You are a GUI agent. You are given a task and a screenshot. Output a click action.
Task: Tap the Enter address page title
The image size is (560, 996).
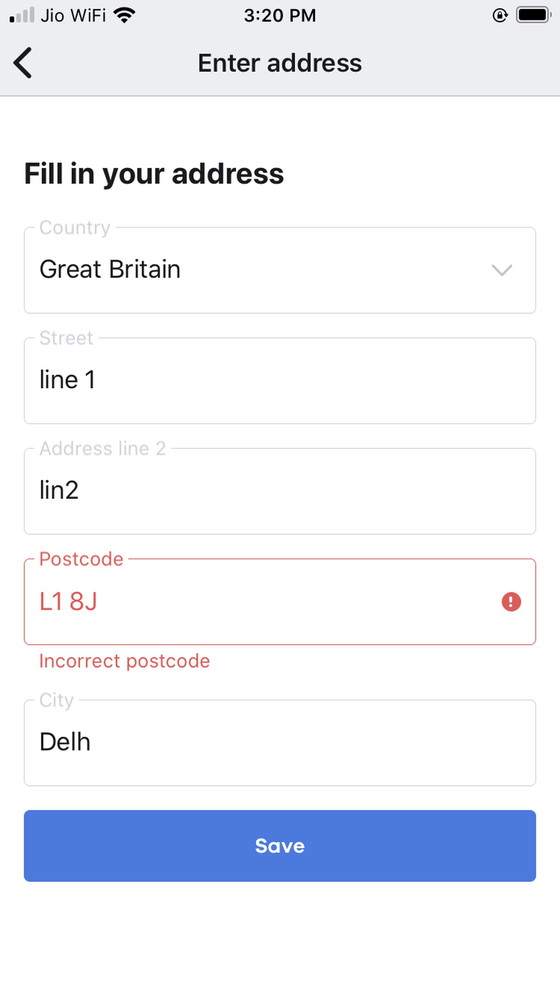280,63
